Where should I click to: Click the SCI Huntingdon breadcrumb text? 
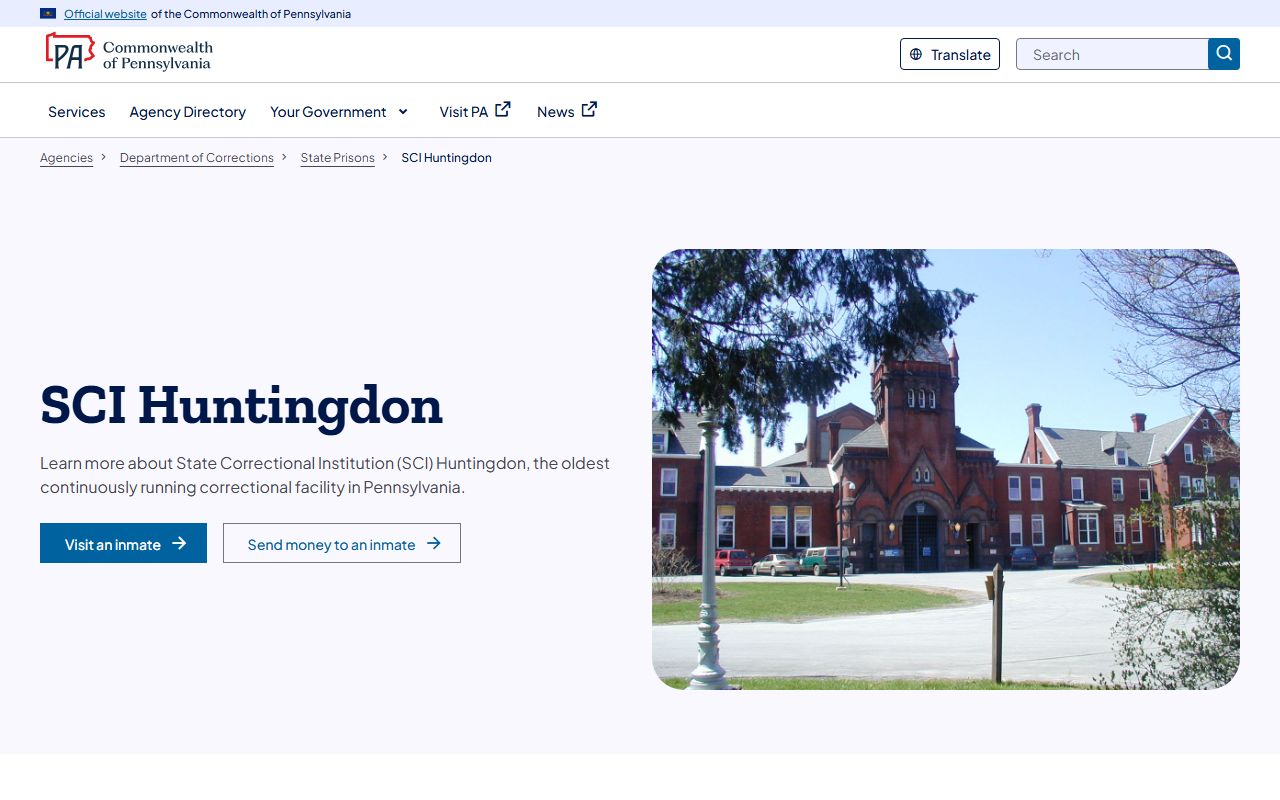(x=447, y=158)
